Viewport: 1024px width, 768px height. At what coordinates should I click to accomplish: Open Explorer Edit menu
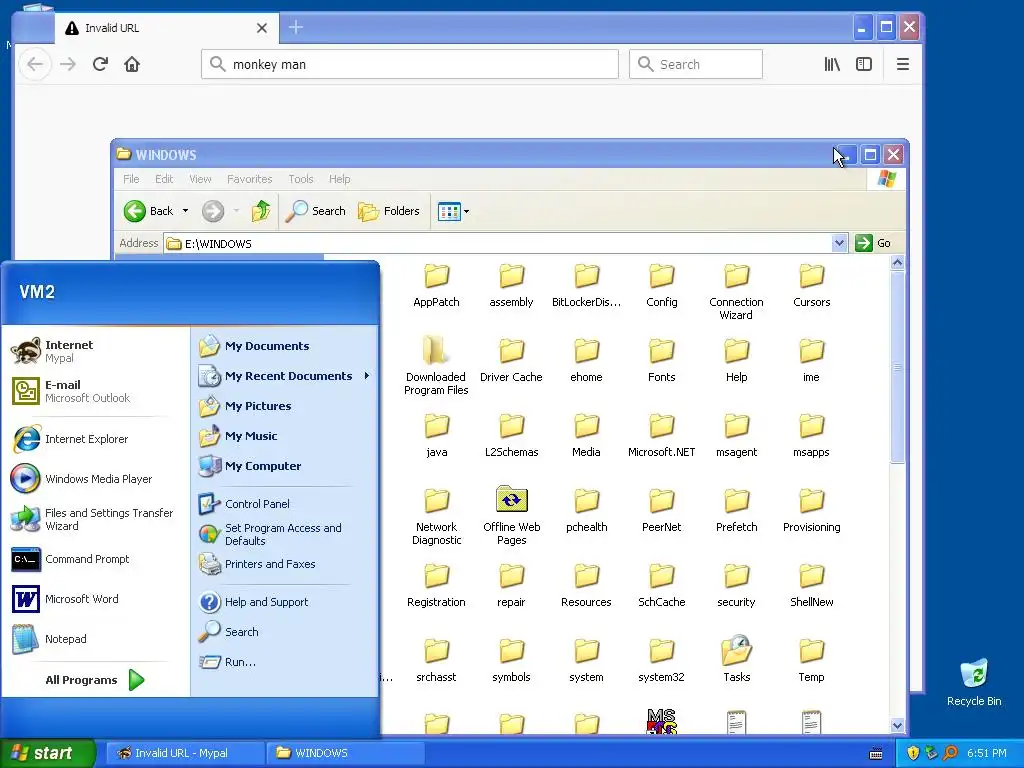pyautogui.click(x=164, y=179)
